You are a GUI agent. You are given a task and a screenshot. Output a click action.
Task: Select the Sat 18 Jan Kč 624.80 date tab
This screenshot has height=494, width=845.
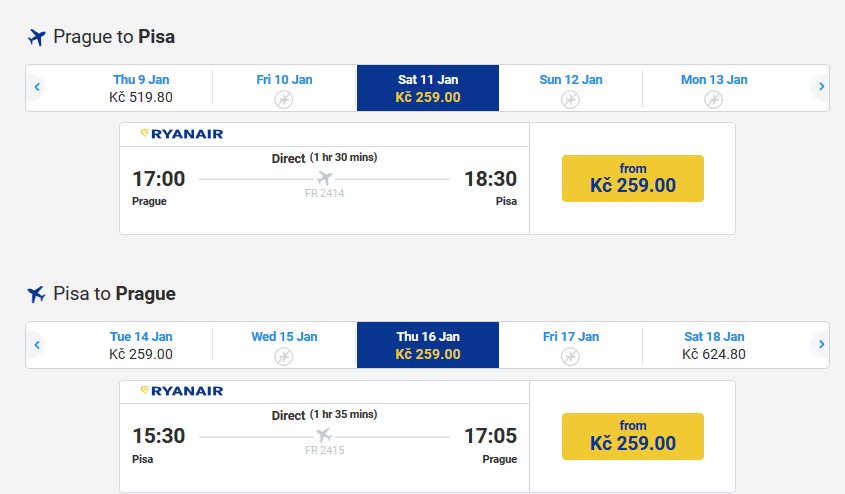tap(714, 345)
